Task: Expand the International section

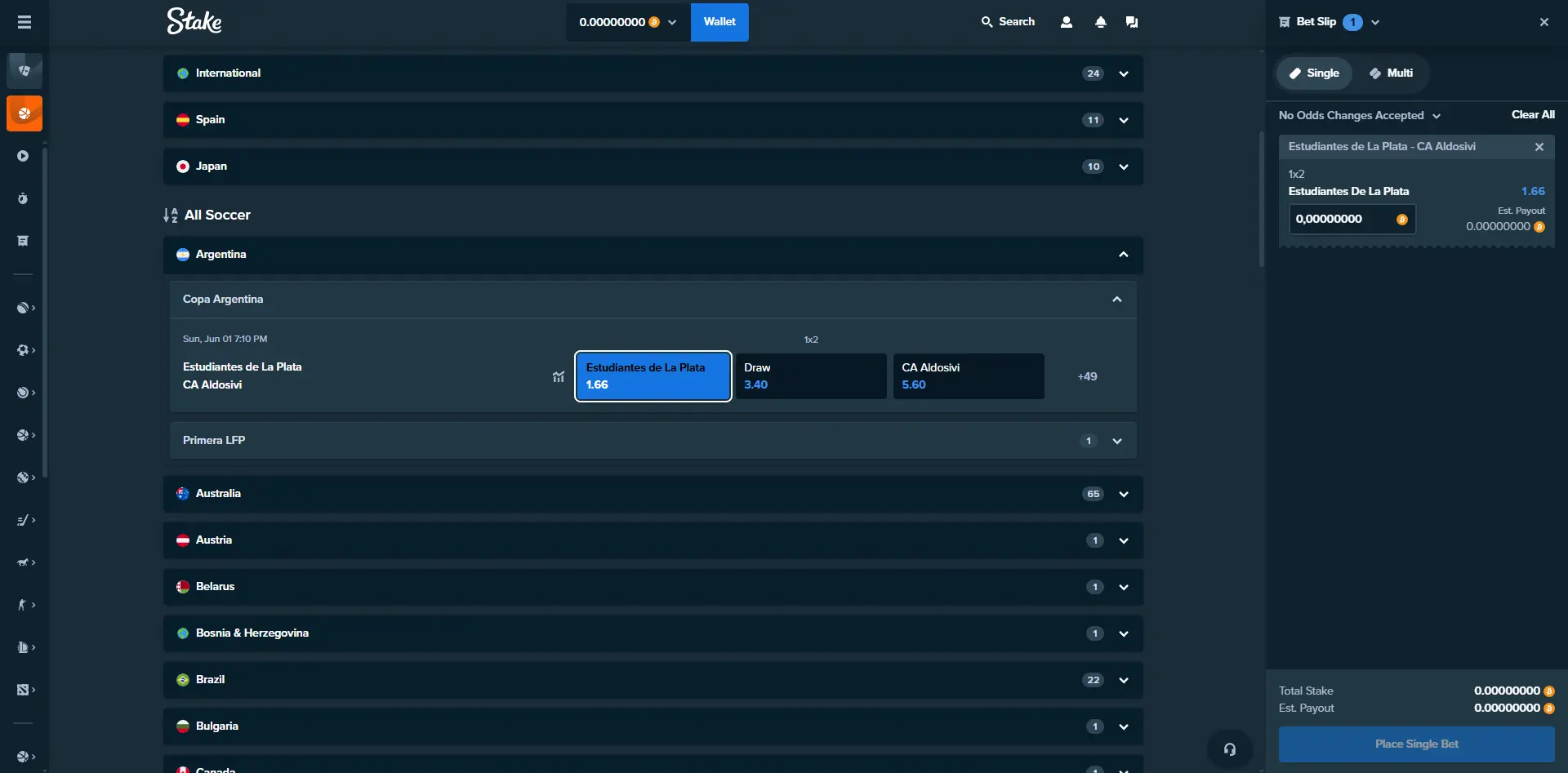Action: pos(653,73)
